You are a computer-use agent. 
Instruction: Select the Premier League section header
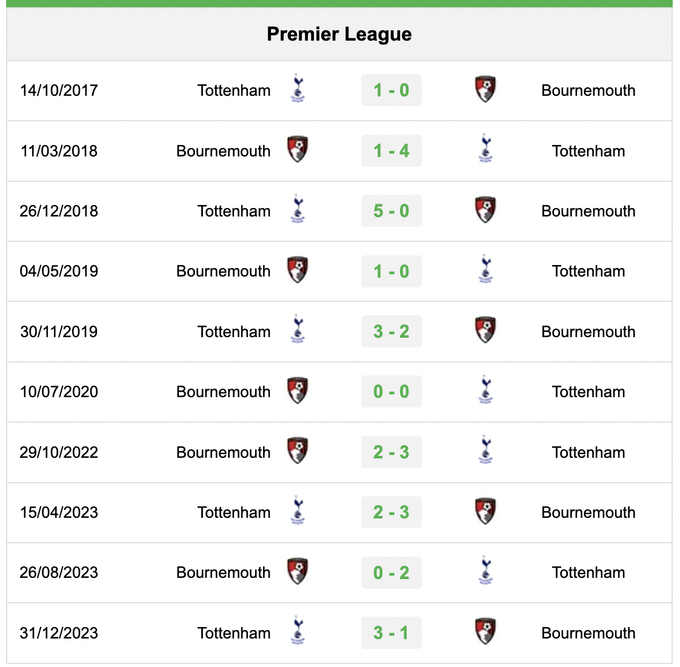(x=339, y=34)
